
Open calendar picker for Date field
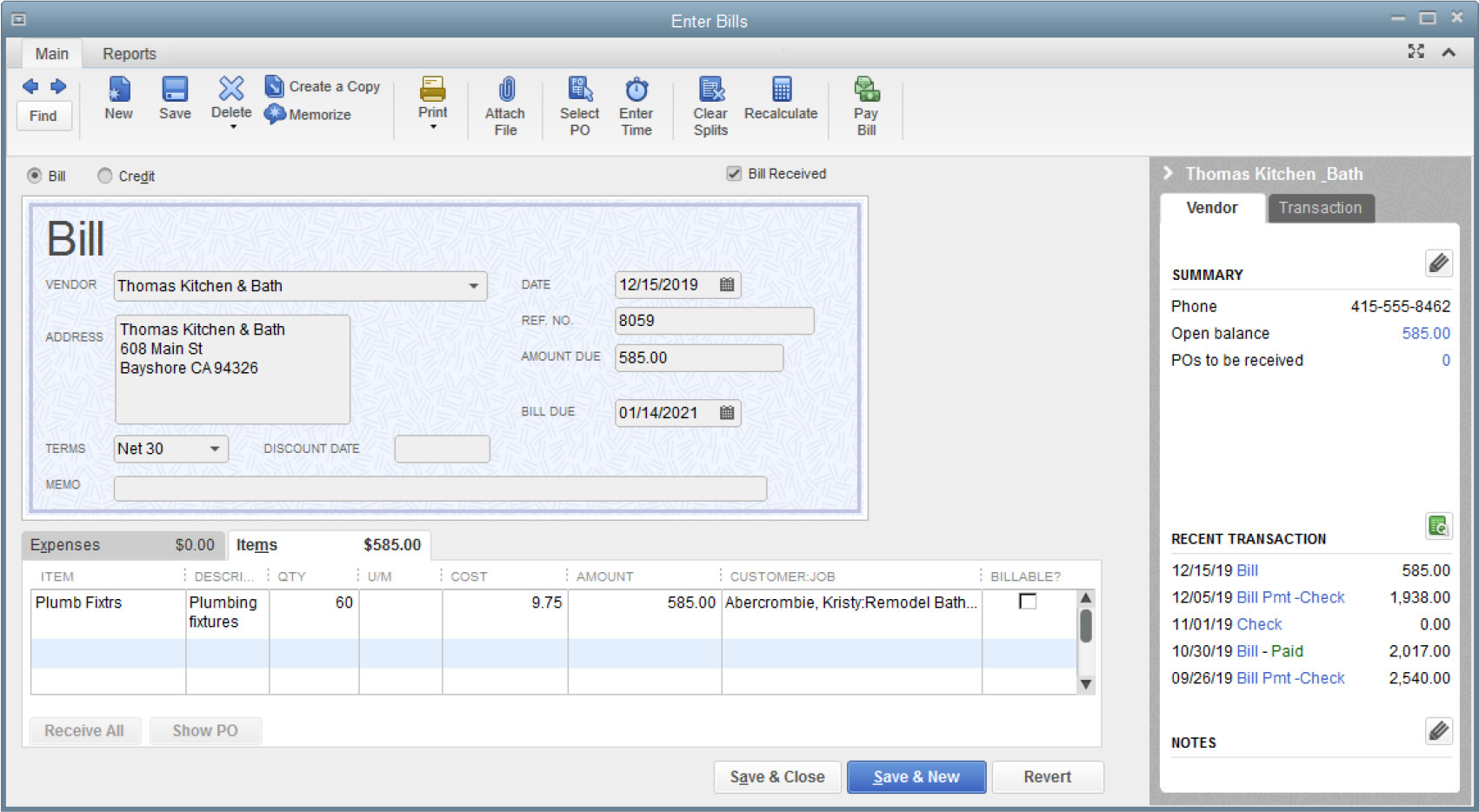coord(727,284)
